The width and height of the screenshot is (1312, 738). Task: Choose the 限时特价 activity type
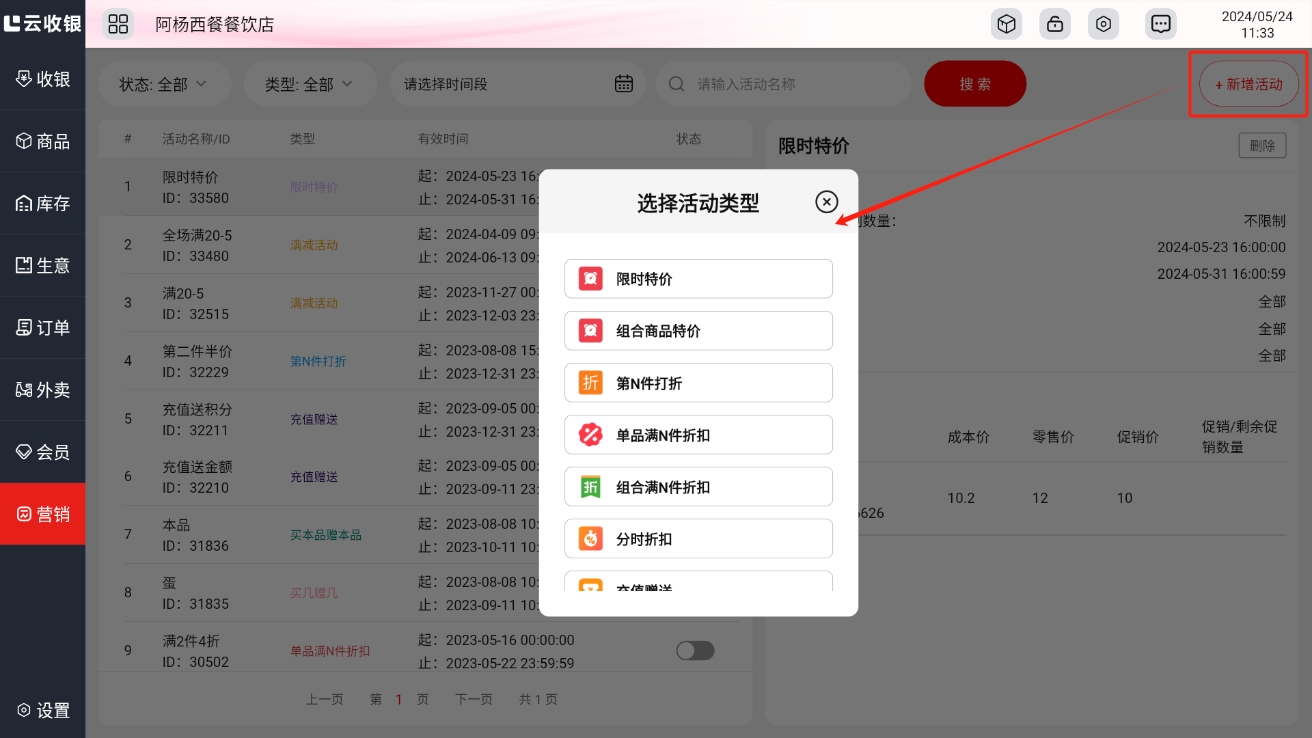[x=698, y=279]
